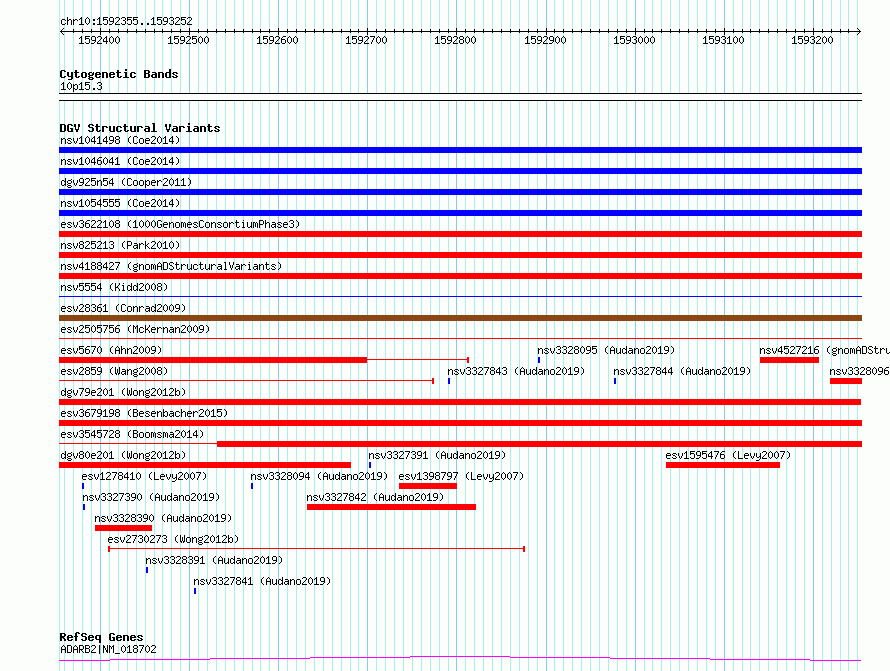Click the brown esv28361 (Conrad2009) bar
Image resolution: width=890 pixels, height=671 pixels.
point(460,318)
